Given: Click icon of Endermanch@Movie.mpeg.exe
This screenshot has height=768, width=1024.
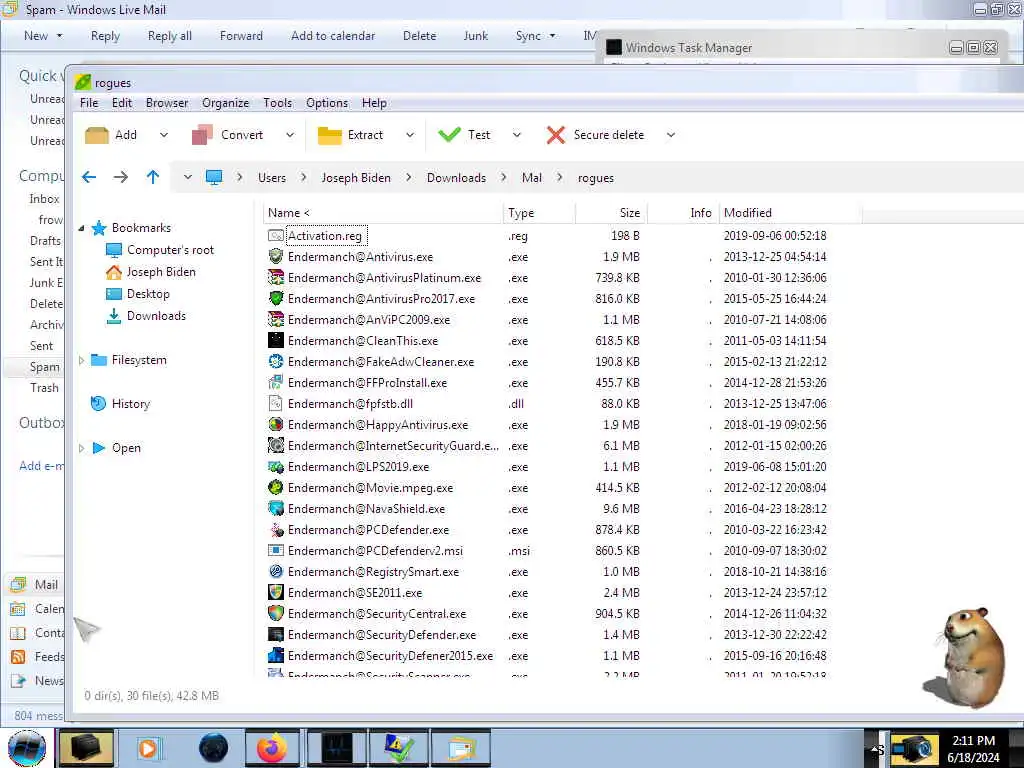Looking at the screenshot, I should [x=276, y=487].
